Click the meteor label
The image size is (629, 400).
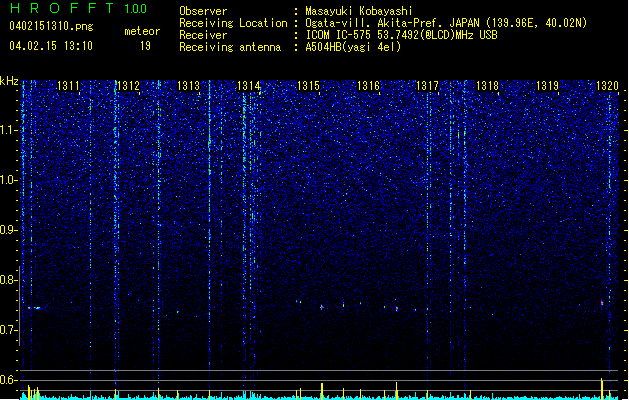pos(142,31)
